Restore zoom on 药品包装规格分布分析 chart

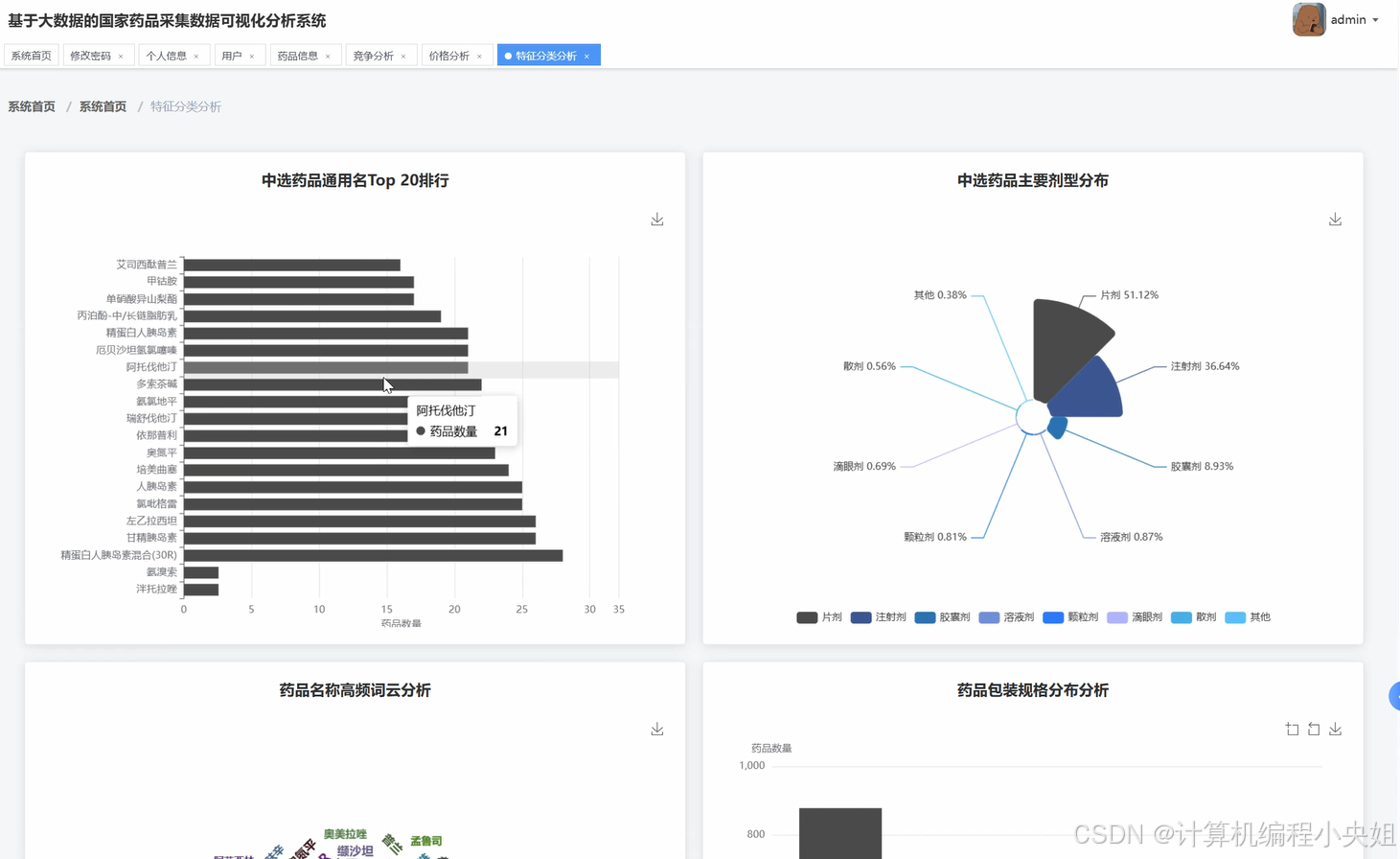click(x=1314, y=730)
